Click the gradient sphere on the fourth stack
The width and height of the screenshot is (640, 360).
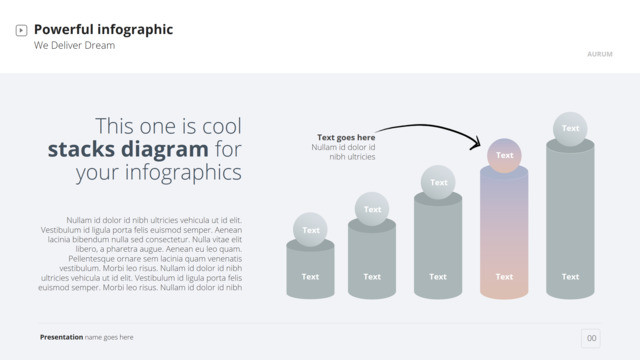(x=504, y=156)
